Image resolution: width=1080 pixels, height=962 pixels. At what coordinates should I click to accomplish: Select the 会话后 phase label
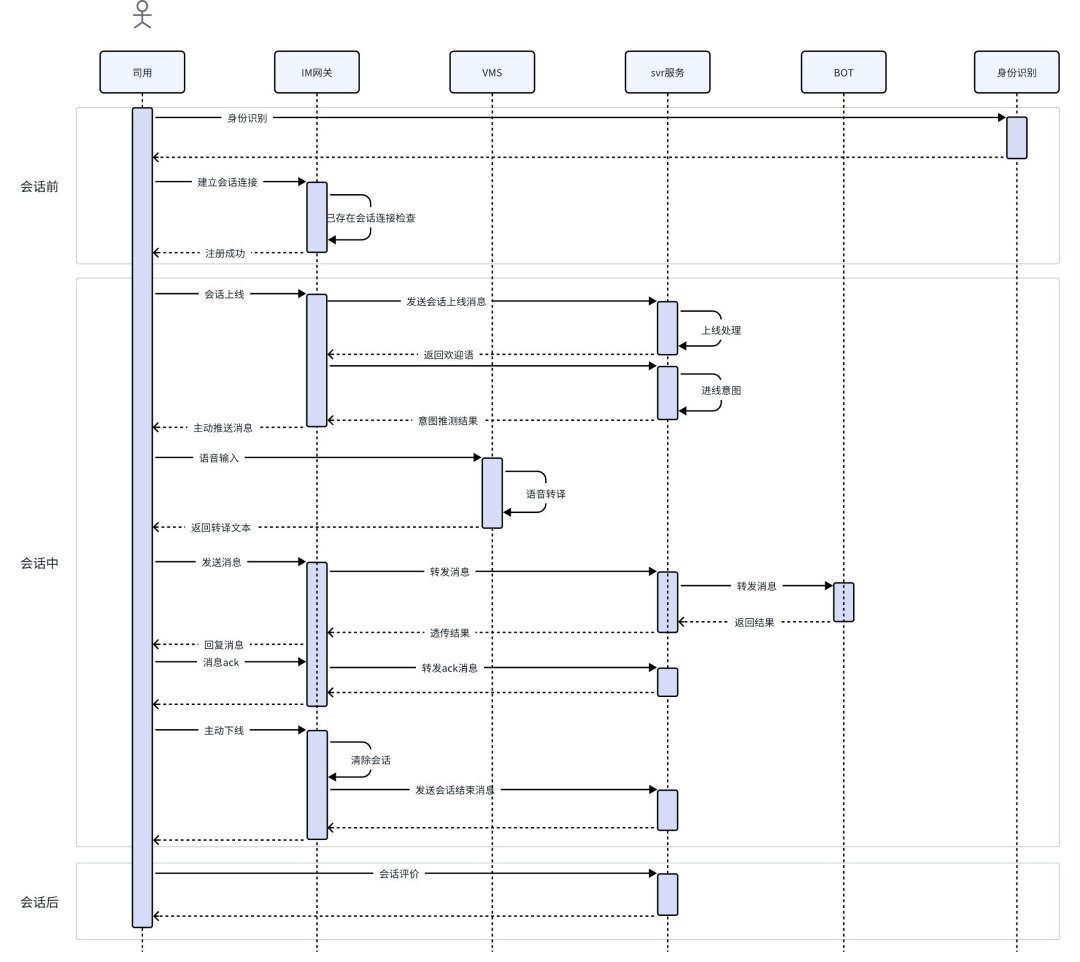click(x=39, y=902)
